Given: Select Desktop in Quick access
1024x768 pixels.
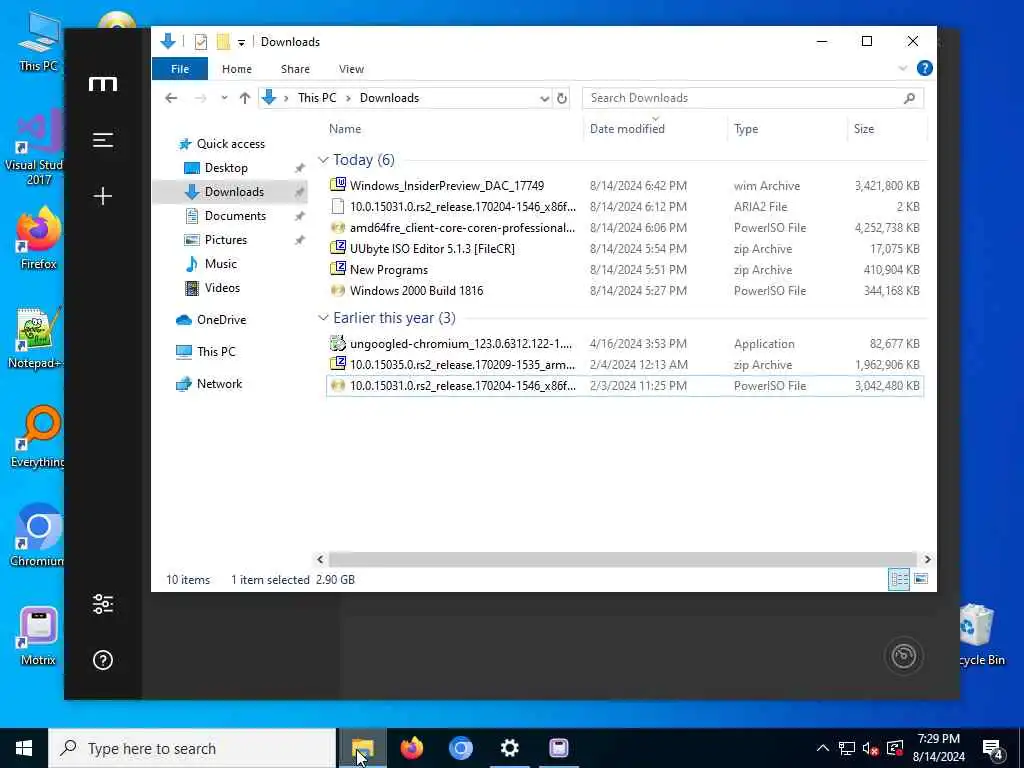Looking at the screenshot, I should click(226, 168).
